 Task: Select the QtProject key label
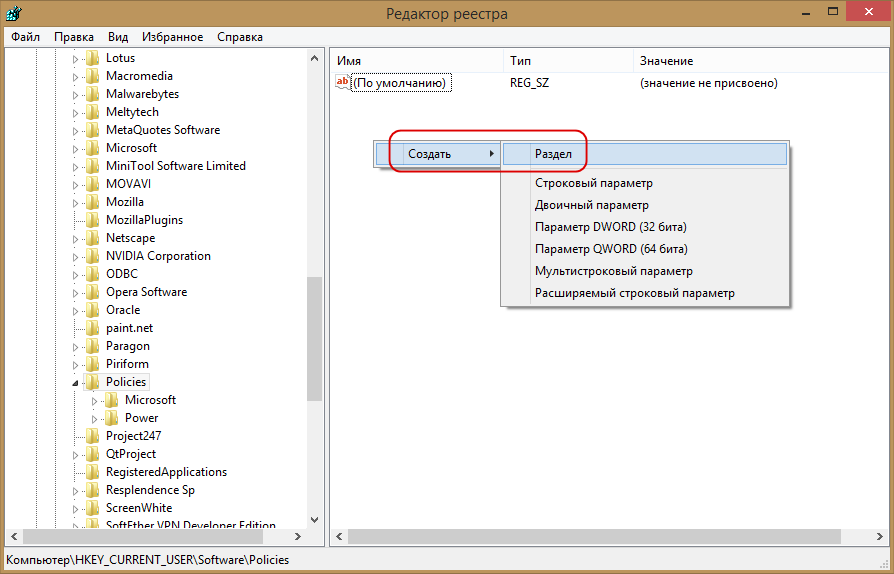131,454
